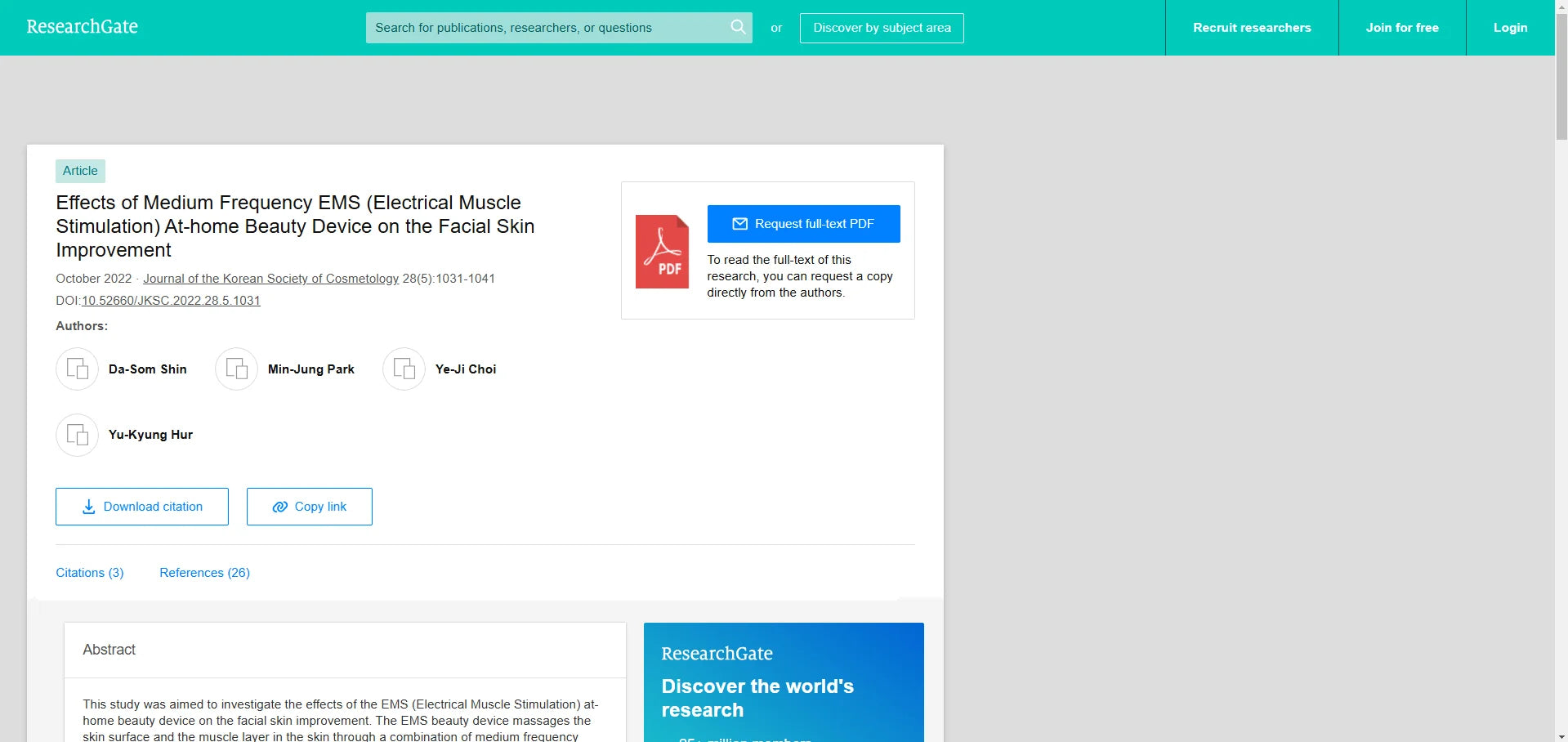Follow the DOI 10.52660/JKSC.2022.28.5.1031 link
1568x742 pixels.
point(171,301)
